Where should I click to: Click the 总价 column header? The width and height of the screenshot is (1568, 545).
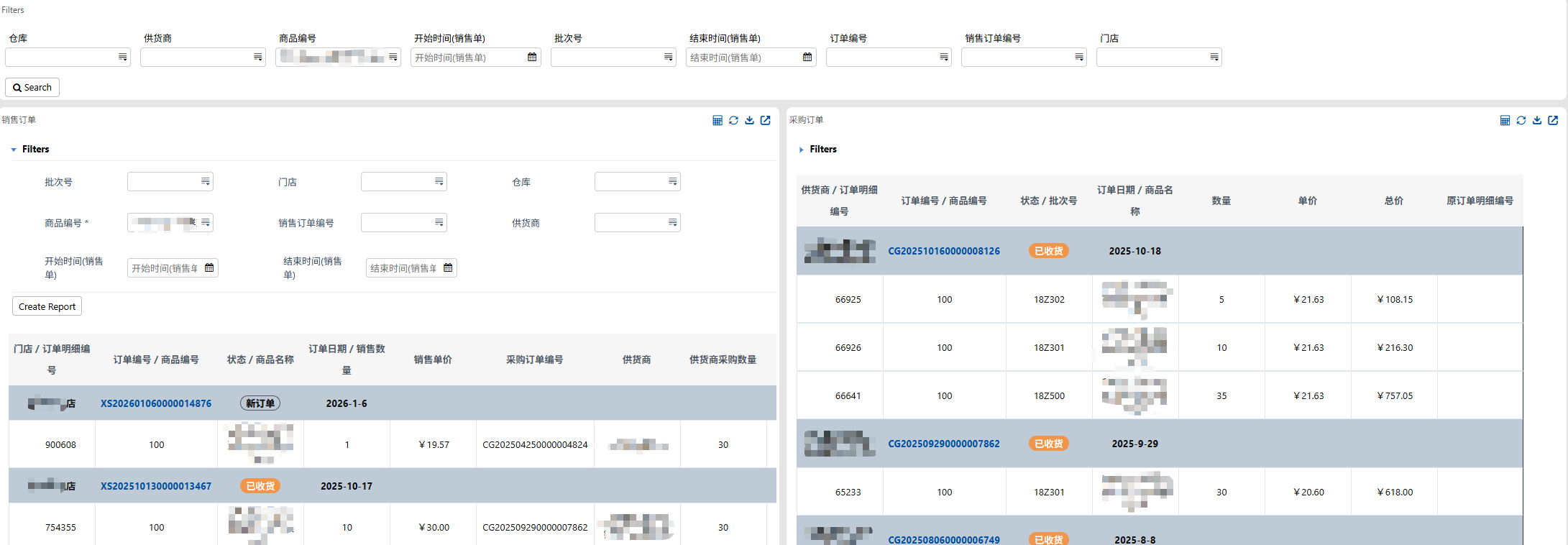(x=1394, y=201)
